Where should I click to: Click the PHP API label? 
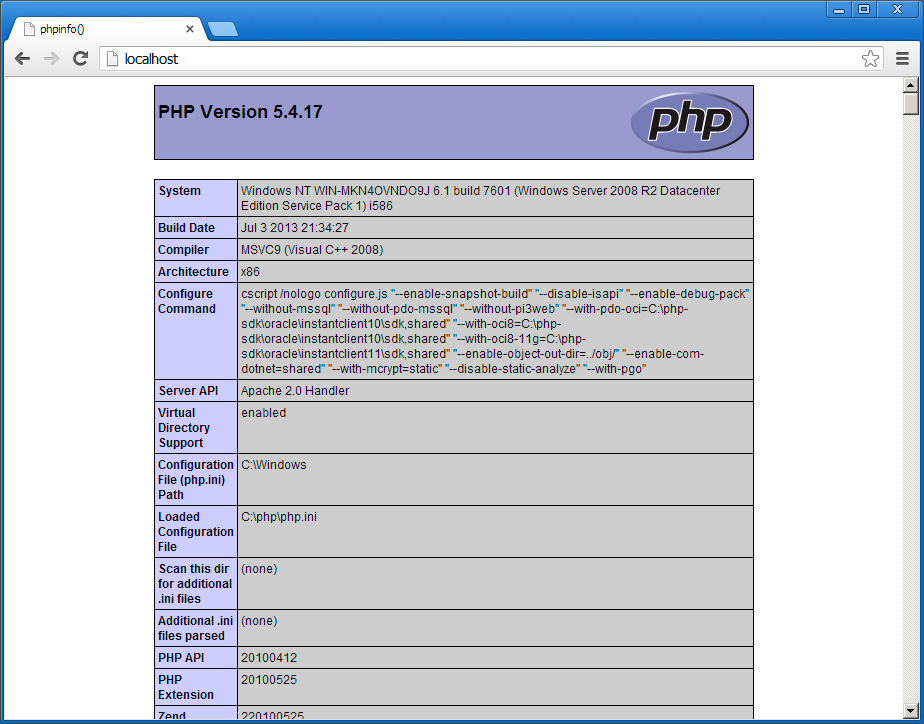(x=181, y=657)
